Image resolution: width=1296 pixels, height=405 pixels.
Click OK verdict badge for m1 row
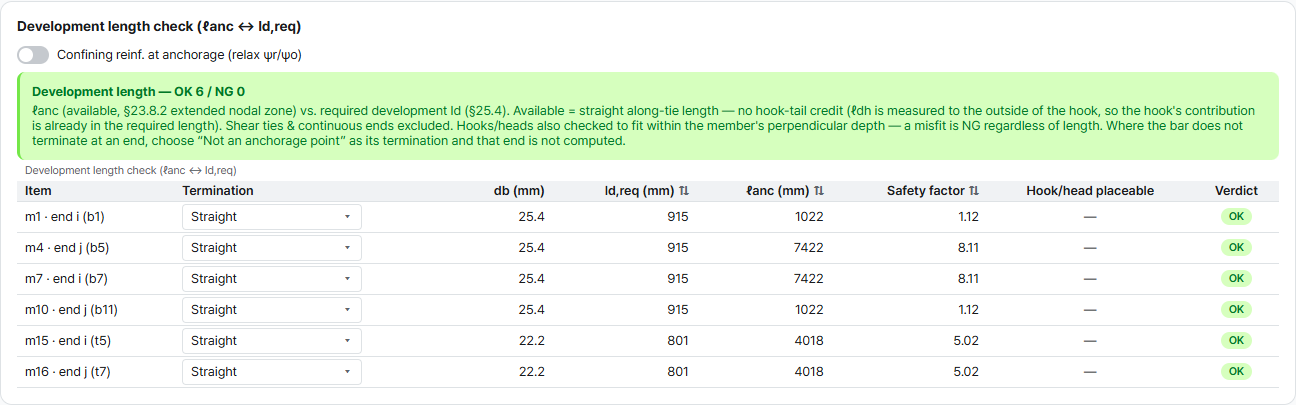(x=1236, y=217)
